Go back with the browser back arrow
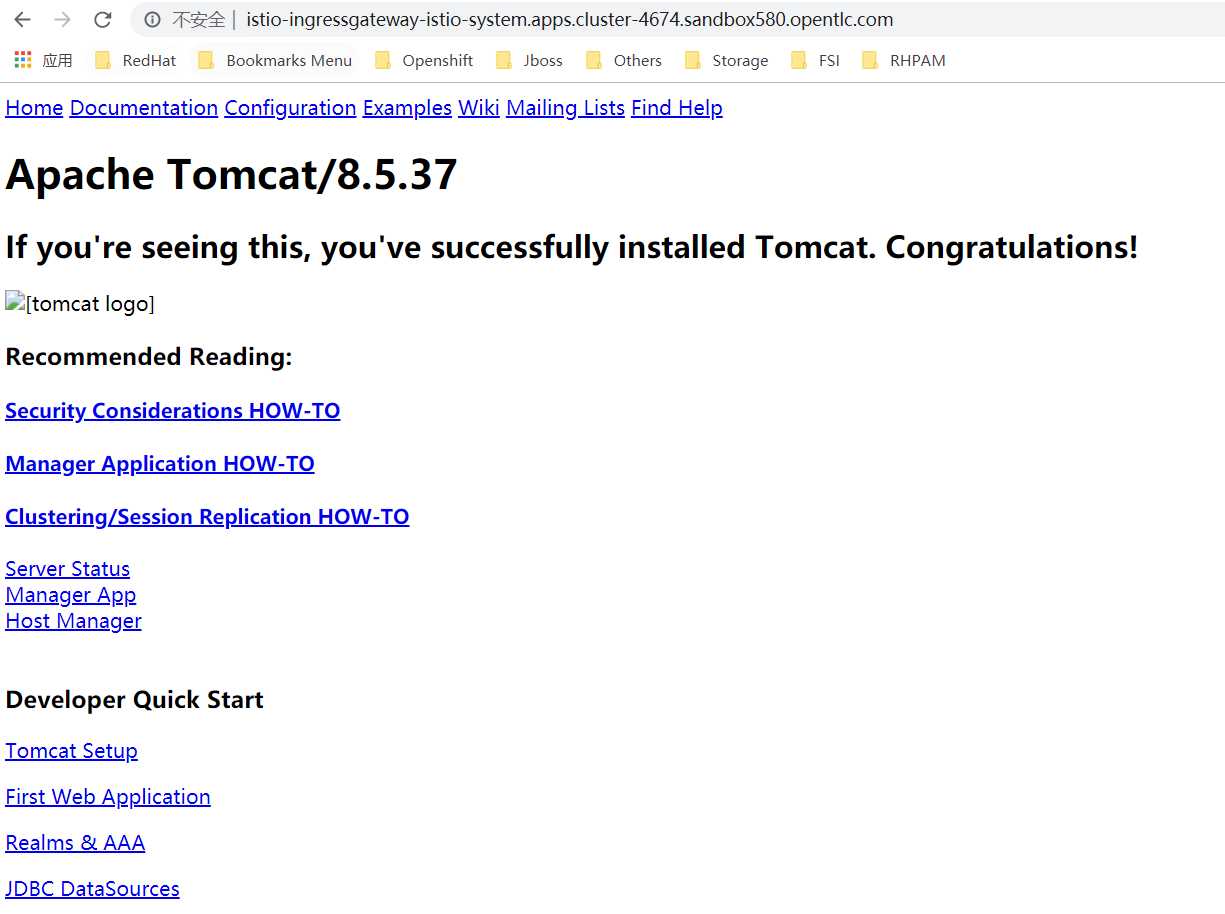This screenshot has width=1225, height=914. point(22,20)
